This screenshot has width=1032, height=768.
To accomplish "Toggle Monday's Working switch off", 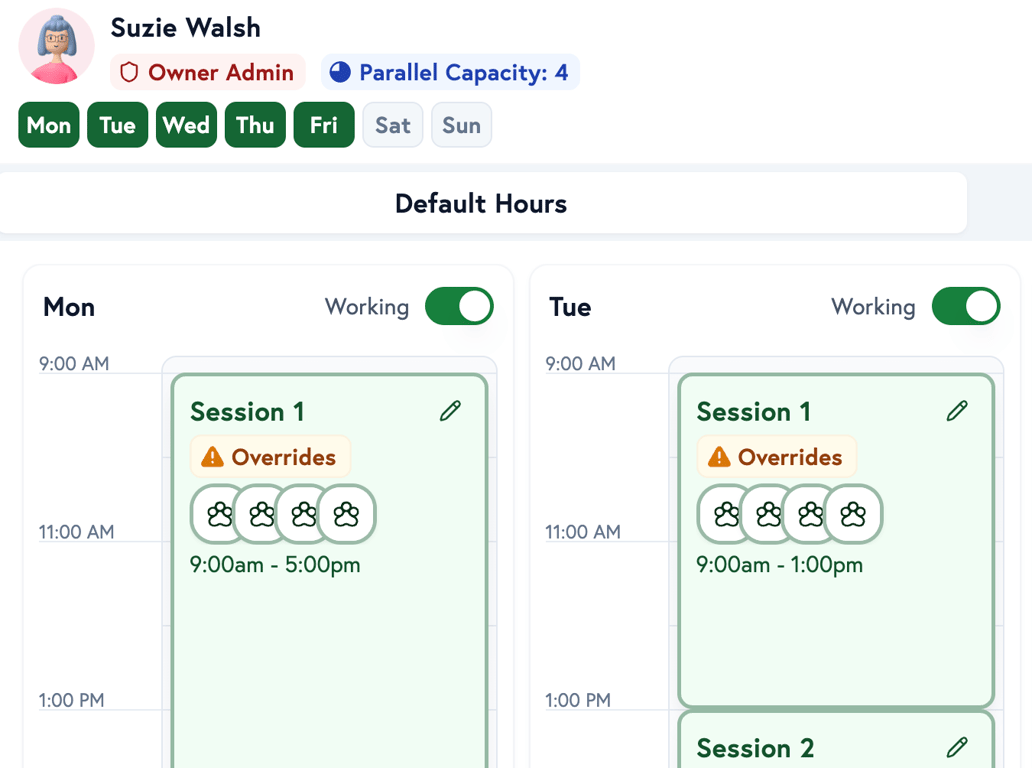I will [459, 307].
